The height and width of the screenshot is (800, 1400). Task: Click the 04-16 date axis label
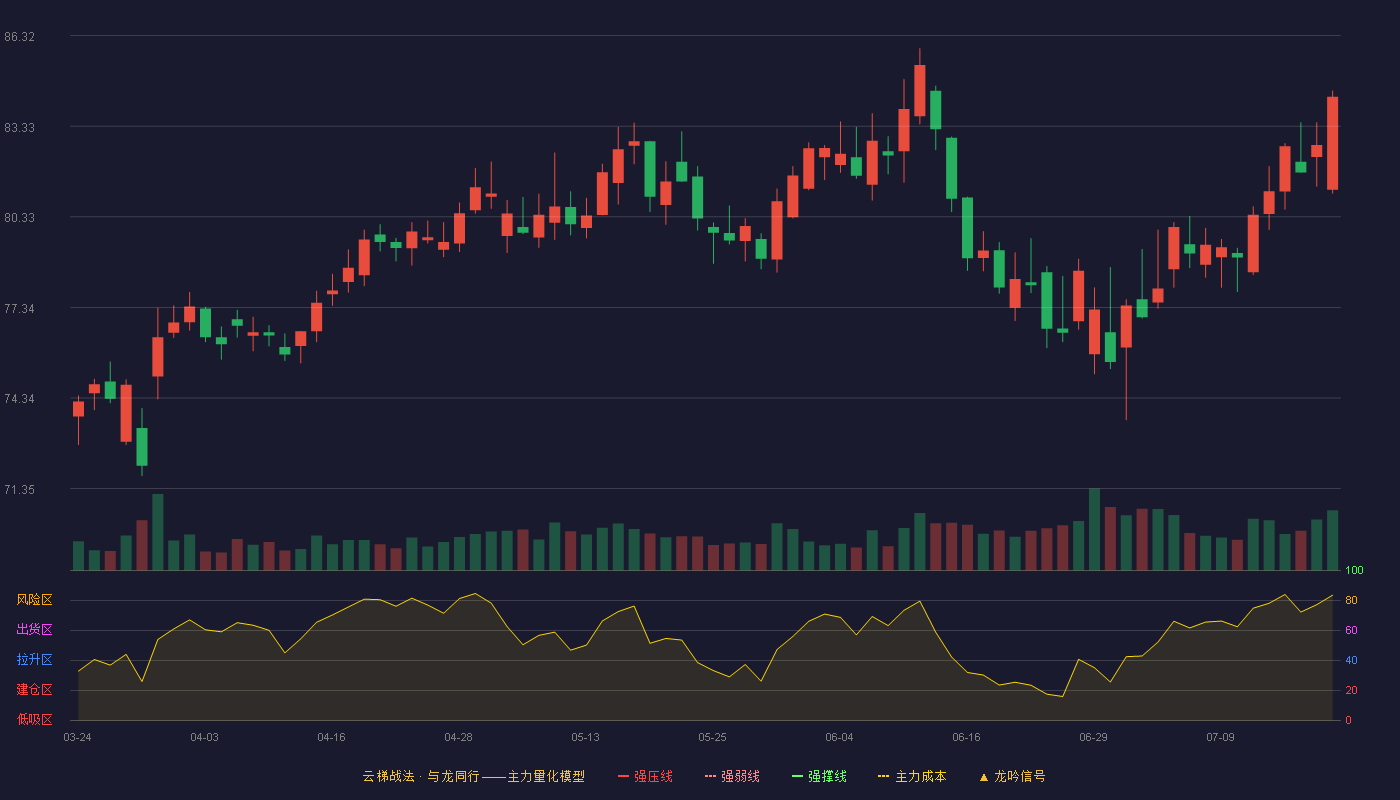(x=331, y=737)
